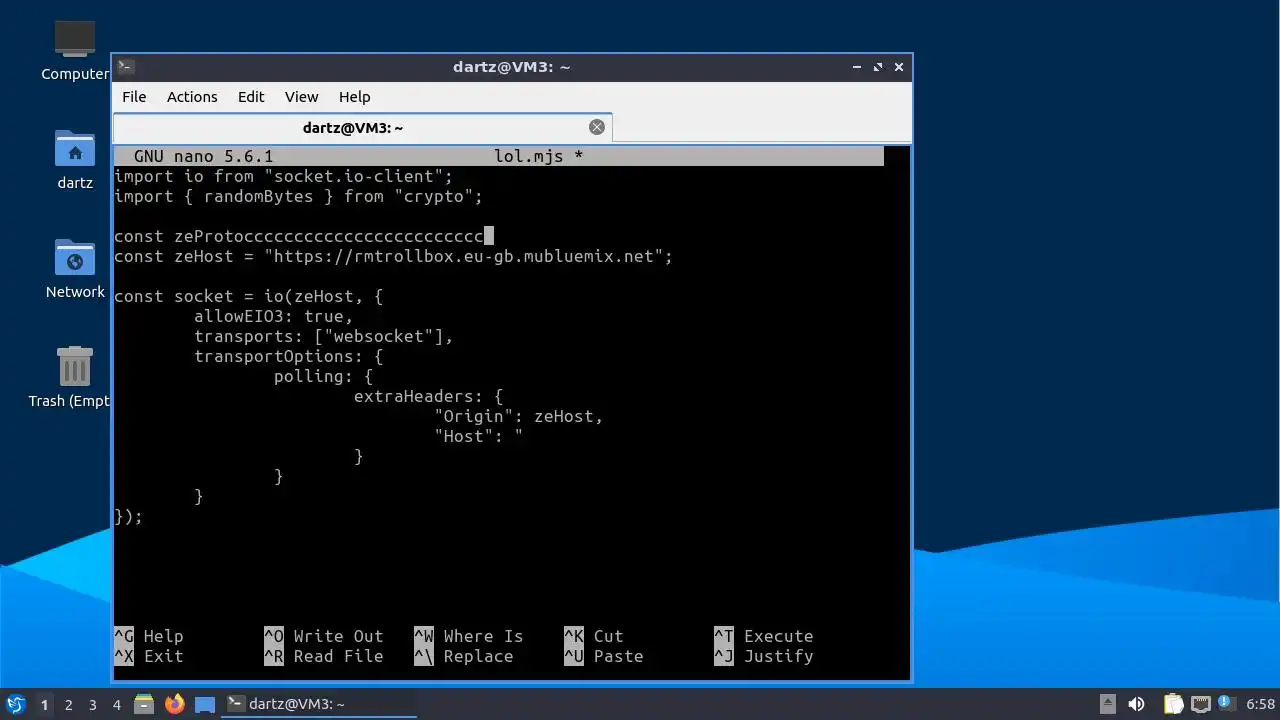Click the ^J Justify shortcut hint
Screen dimensions: 1280x720
(763, 656)
